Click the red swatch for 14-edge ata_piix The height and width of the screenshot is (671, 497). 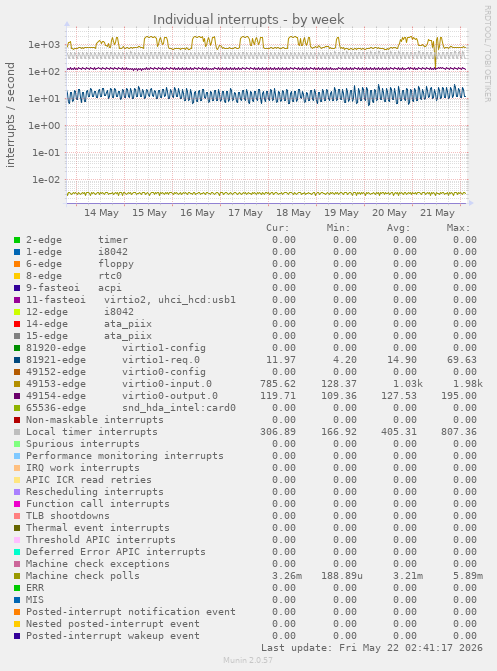click(17, 324)
